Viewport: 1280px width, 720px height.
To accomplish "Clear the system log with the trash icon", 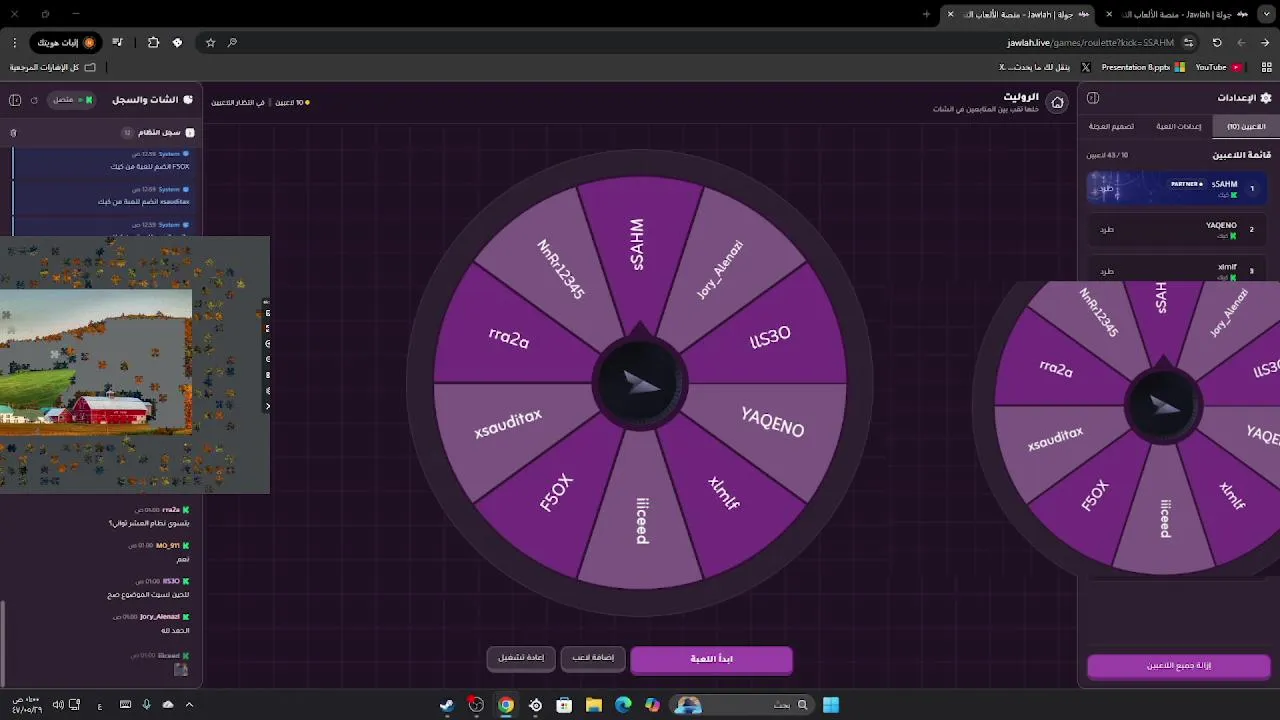I will point(13,132).
